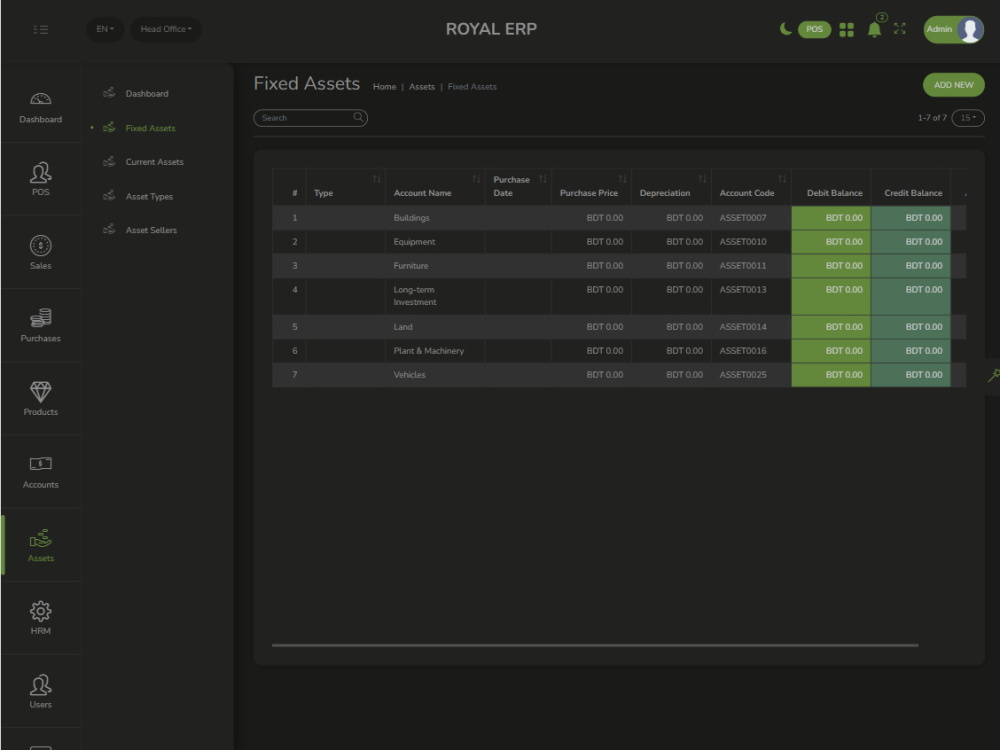This screenshot has height=750, width=1000.
Task: Click account code ASSET0016
Action: [x=743, y=351]
